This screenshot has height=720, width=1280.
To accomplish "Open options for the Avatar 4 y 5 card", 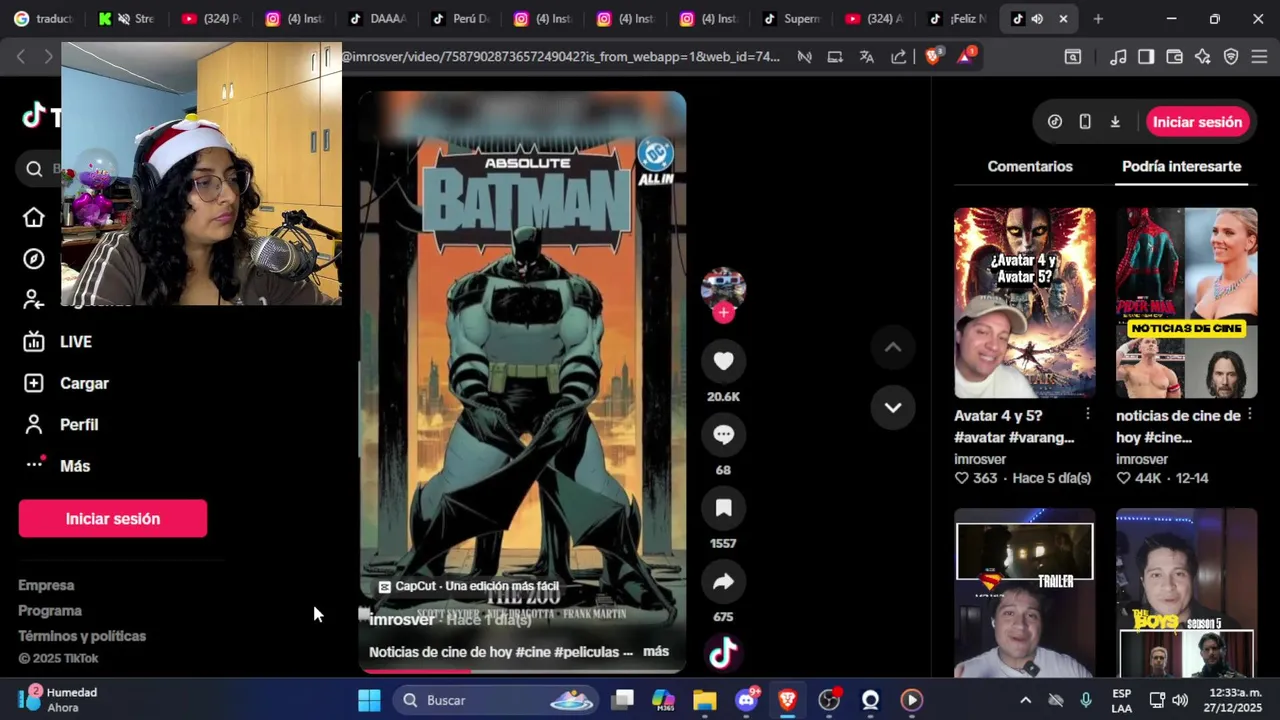I will pyautogui.click(x=1087, y=414).
